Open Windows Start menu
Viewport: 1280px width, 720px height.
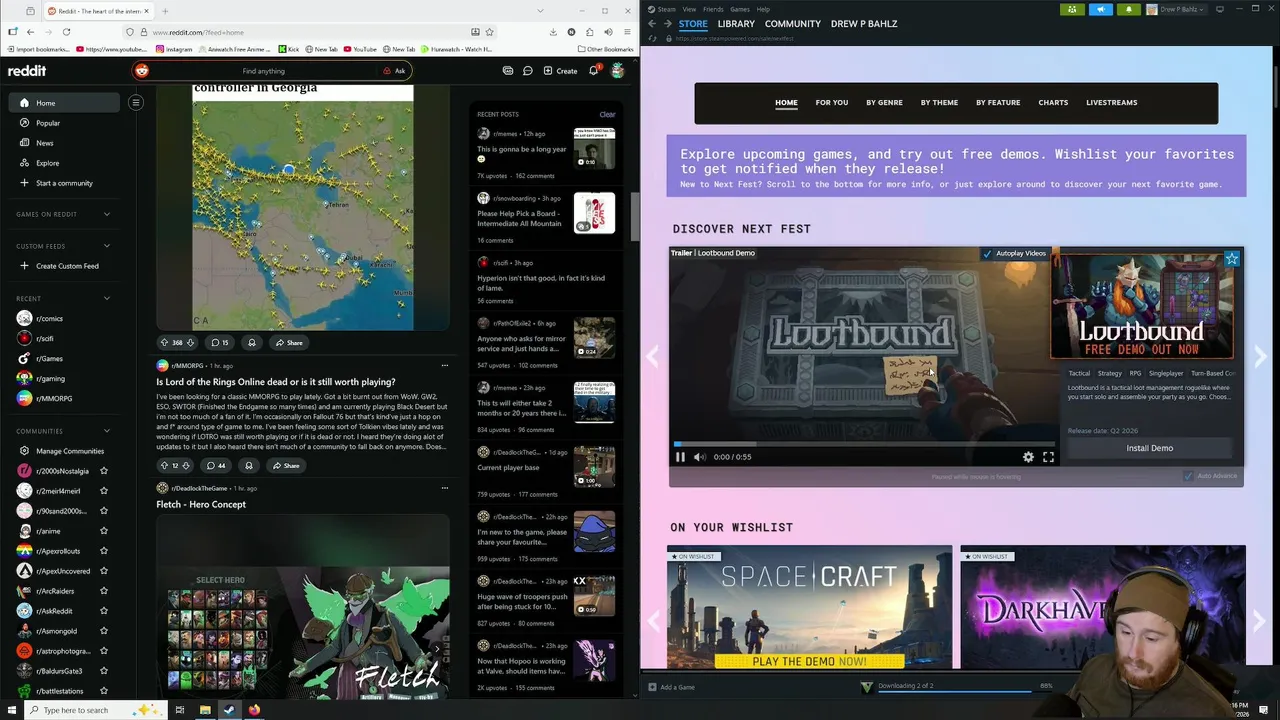(x=11, y=710)
